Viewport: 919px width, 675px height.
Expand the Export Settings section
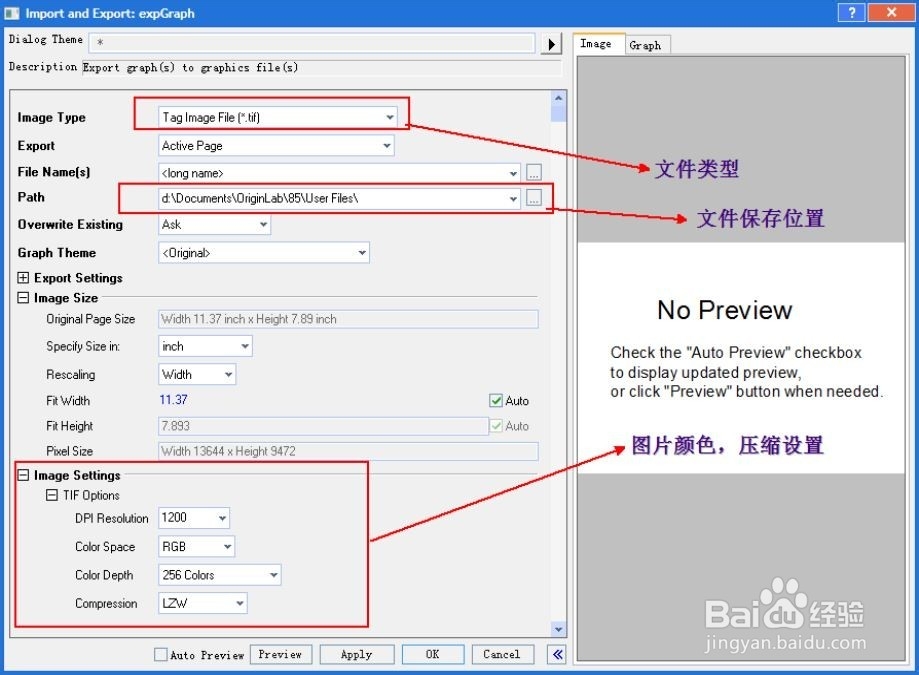click(23, 278)
